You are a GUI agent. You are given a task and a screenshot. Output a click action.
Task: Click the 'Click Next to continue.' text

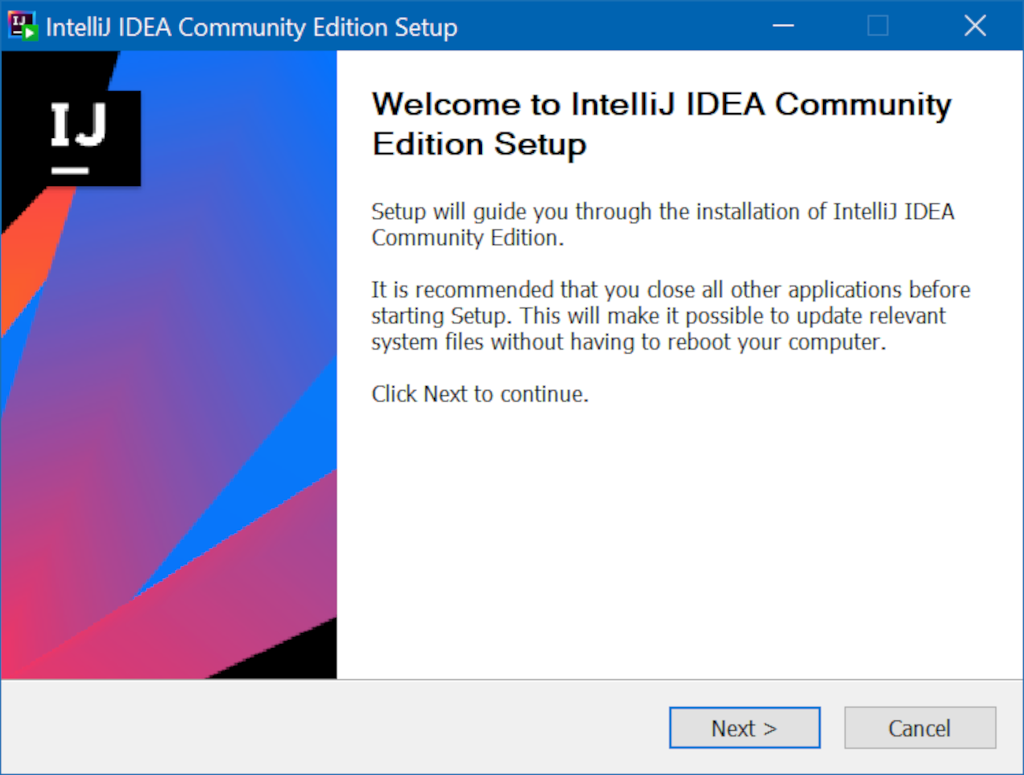480,394
